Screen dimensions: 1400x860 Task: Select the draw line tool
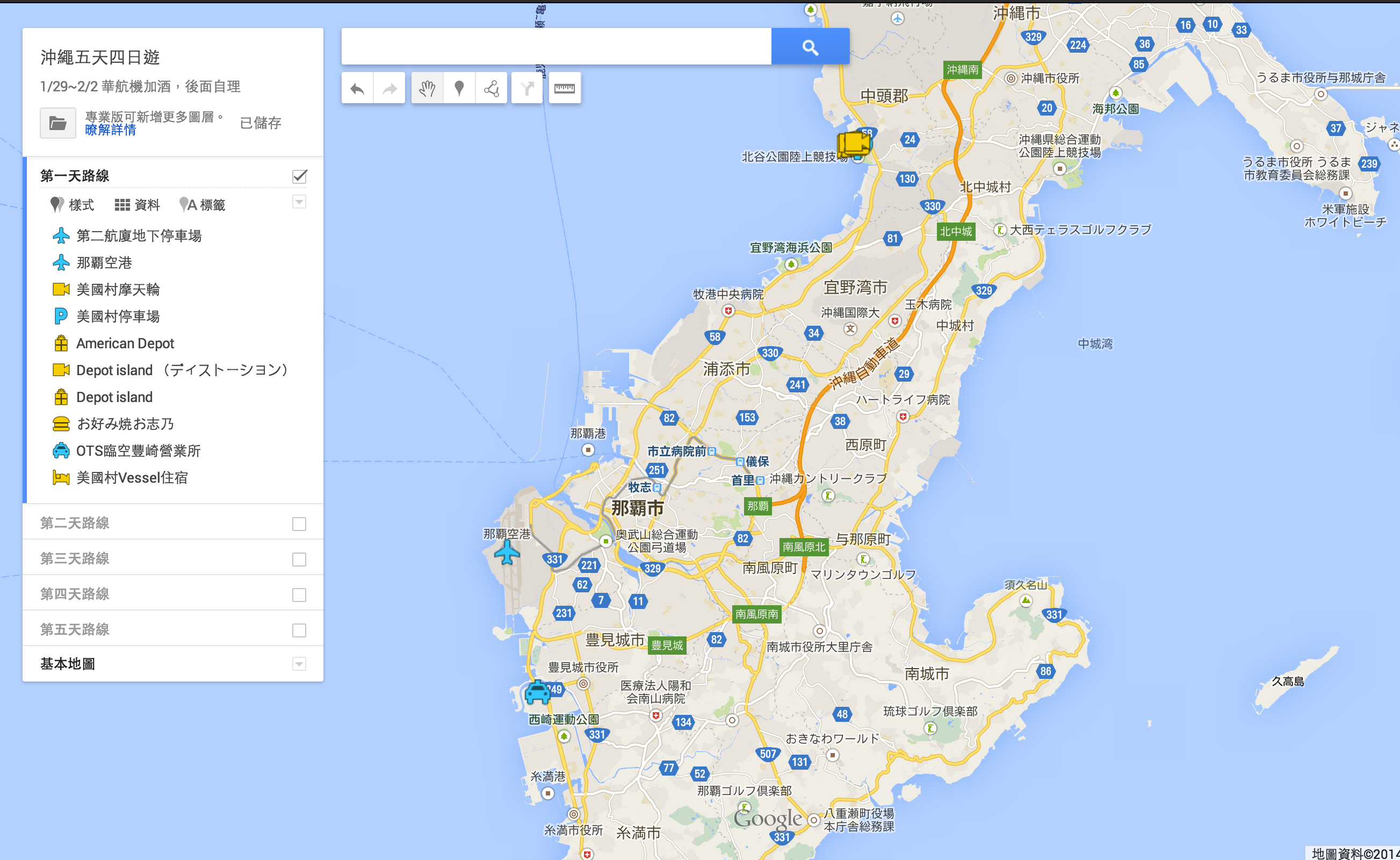point(491,89)
